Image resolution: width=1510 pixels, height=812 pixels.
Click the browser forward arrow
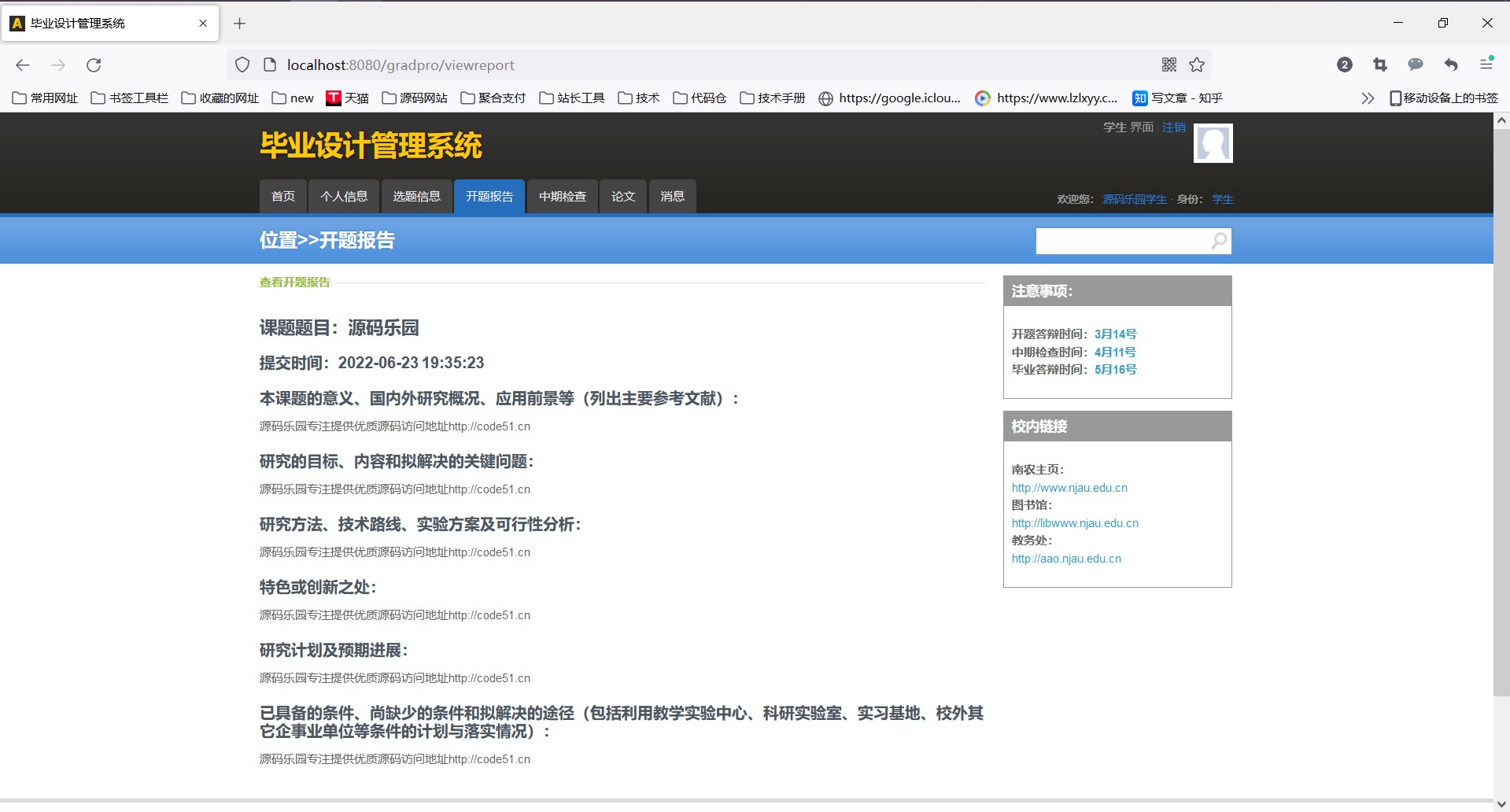pos(58,65)
